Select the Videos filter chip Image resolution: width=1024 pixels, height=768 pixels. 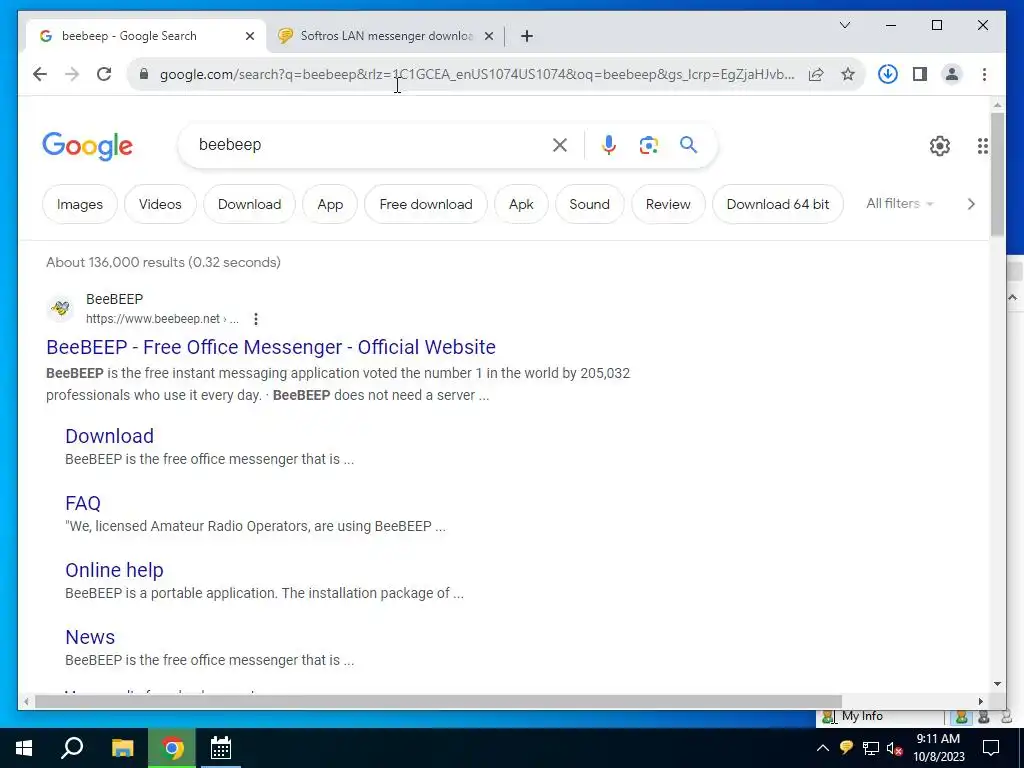[160, 204]
